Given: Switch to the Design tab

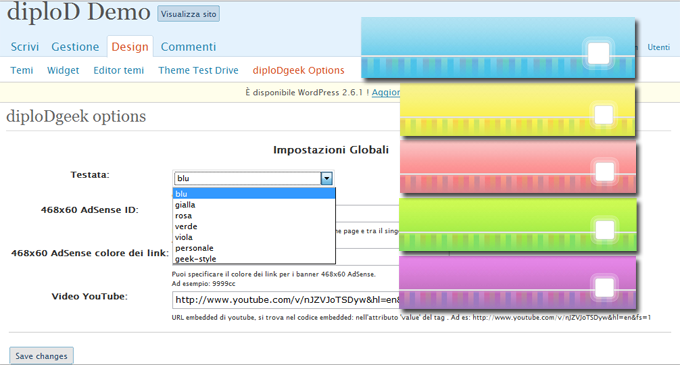Looking at the screenshot, I should [130, 47].
